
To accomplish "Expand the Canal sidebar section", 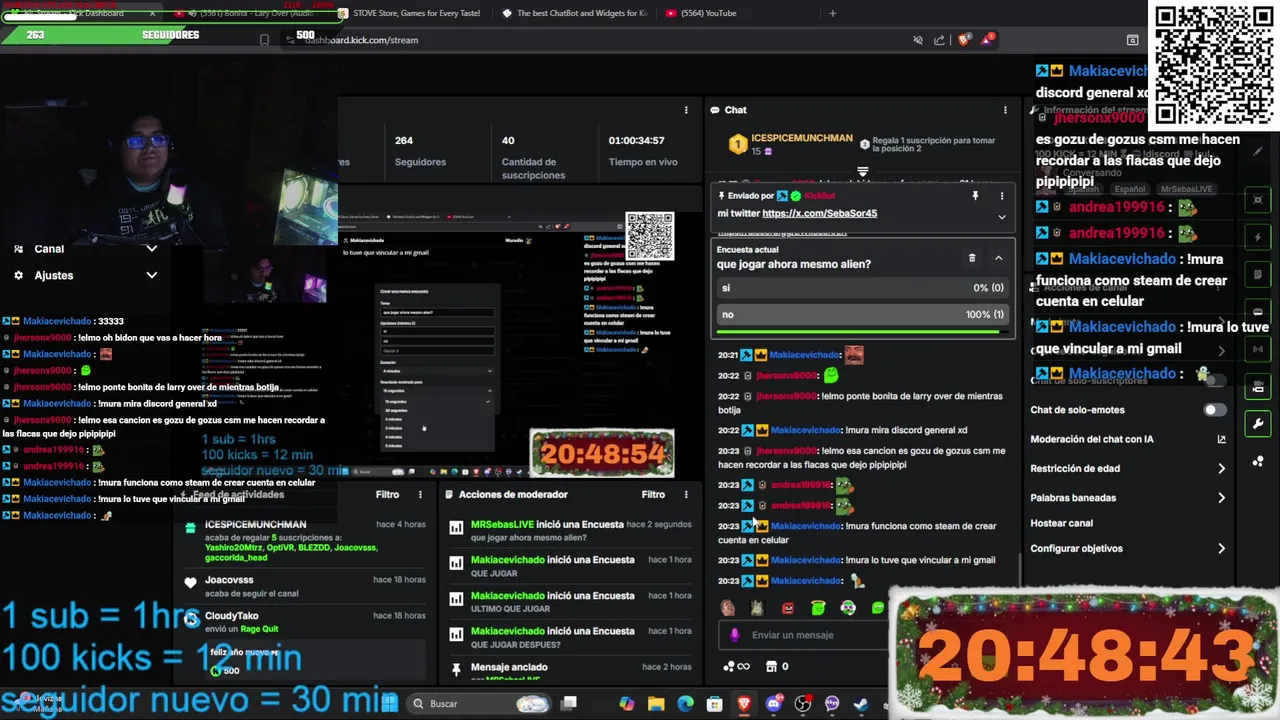I will [x=84, y=249].
